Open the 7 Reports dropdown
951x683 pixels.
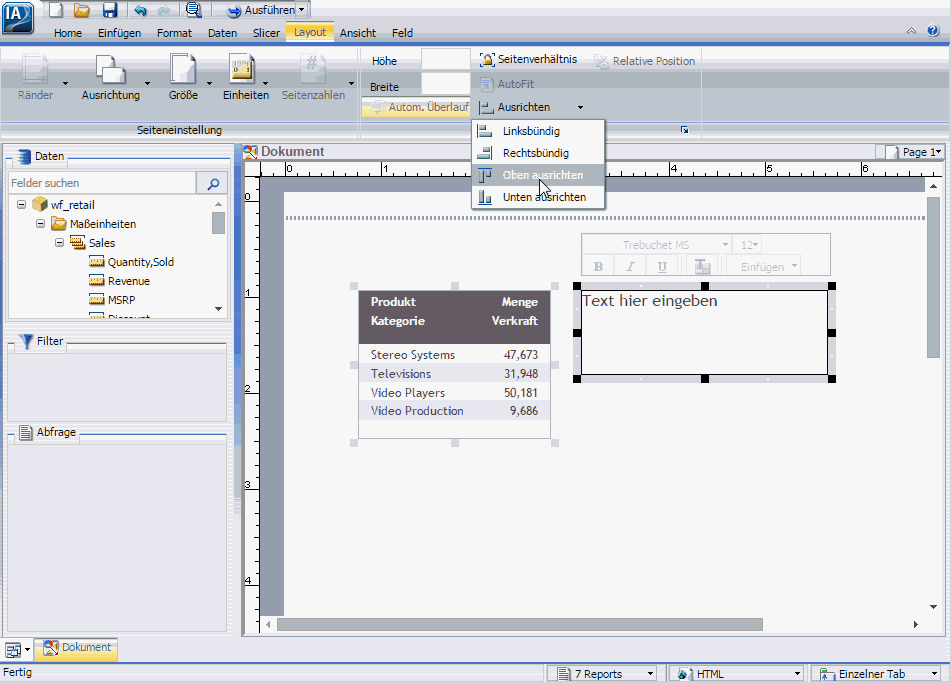point(602,674)
